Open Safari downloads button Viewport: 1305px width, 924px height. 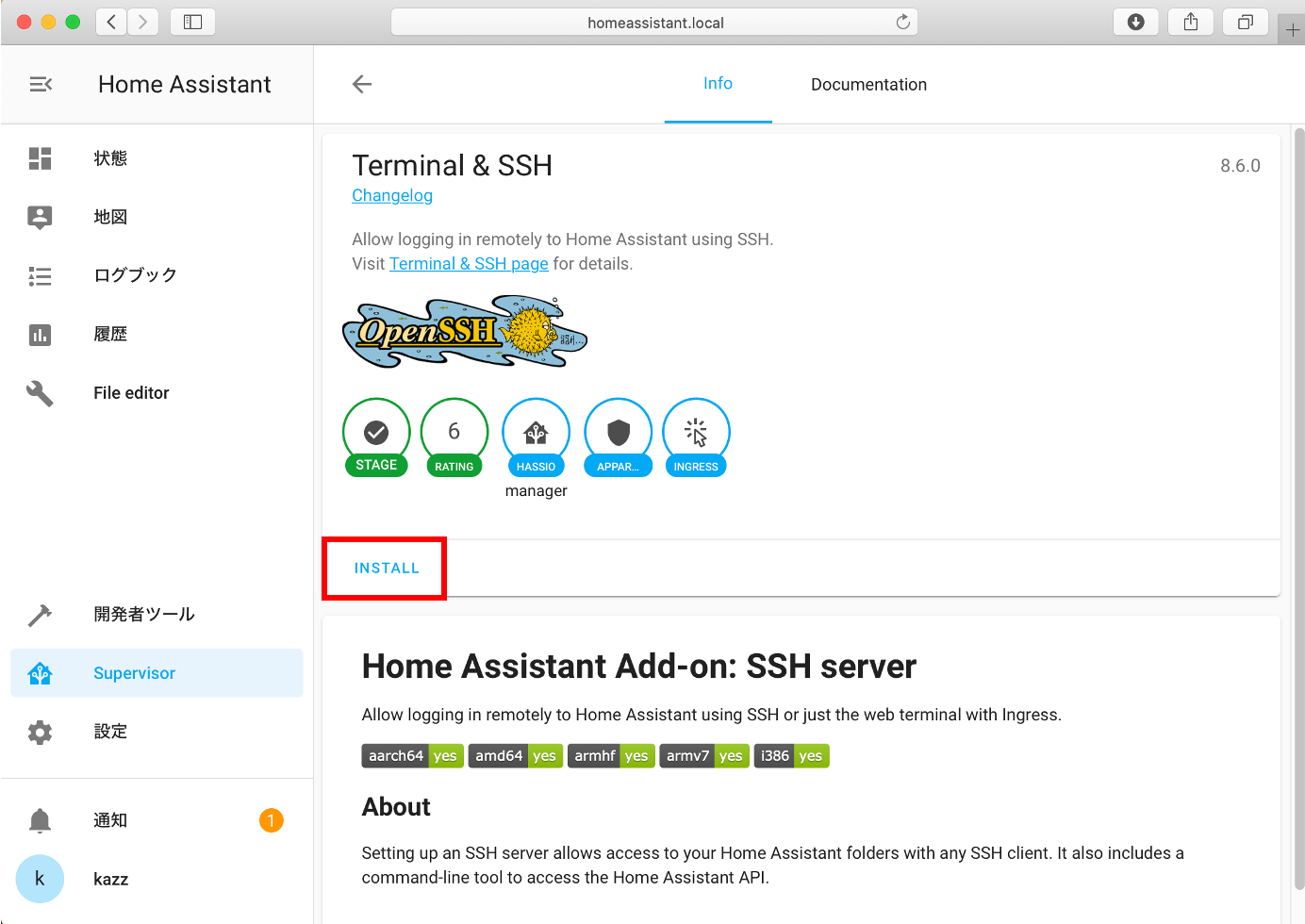click(1135, 22)
